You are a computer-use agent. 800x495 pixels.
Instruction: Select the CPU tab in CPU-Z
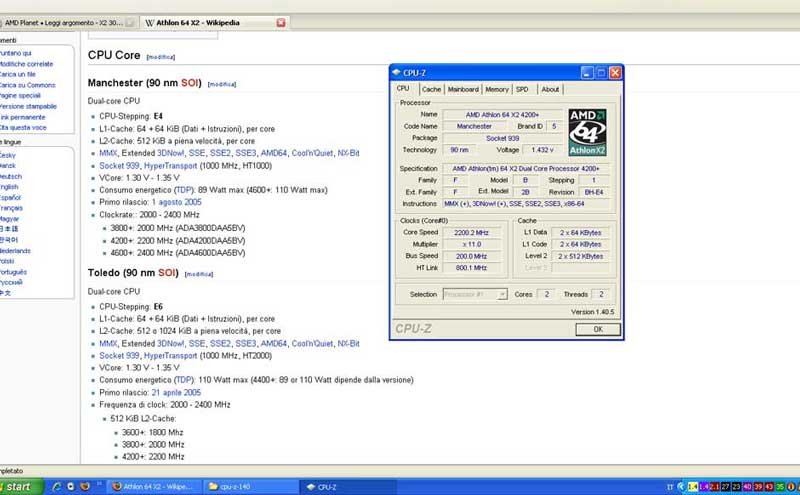[403, 88]
